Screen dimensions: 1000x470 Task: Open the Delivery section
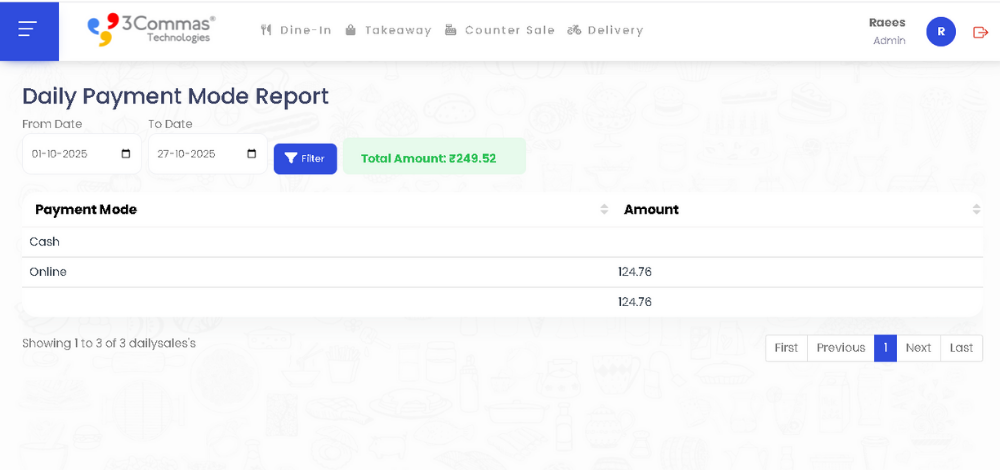[x=605, y=30]
